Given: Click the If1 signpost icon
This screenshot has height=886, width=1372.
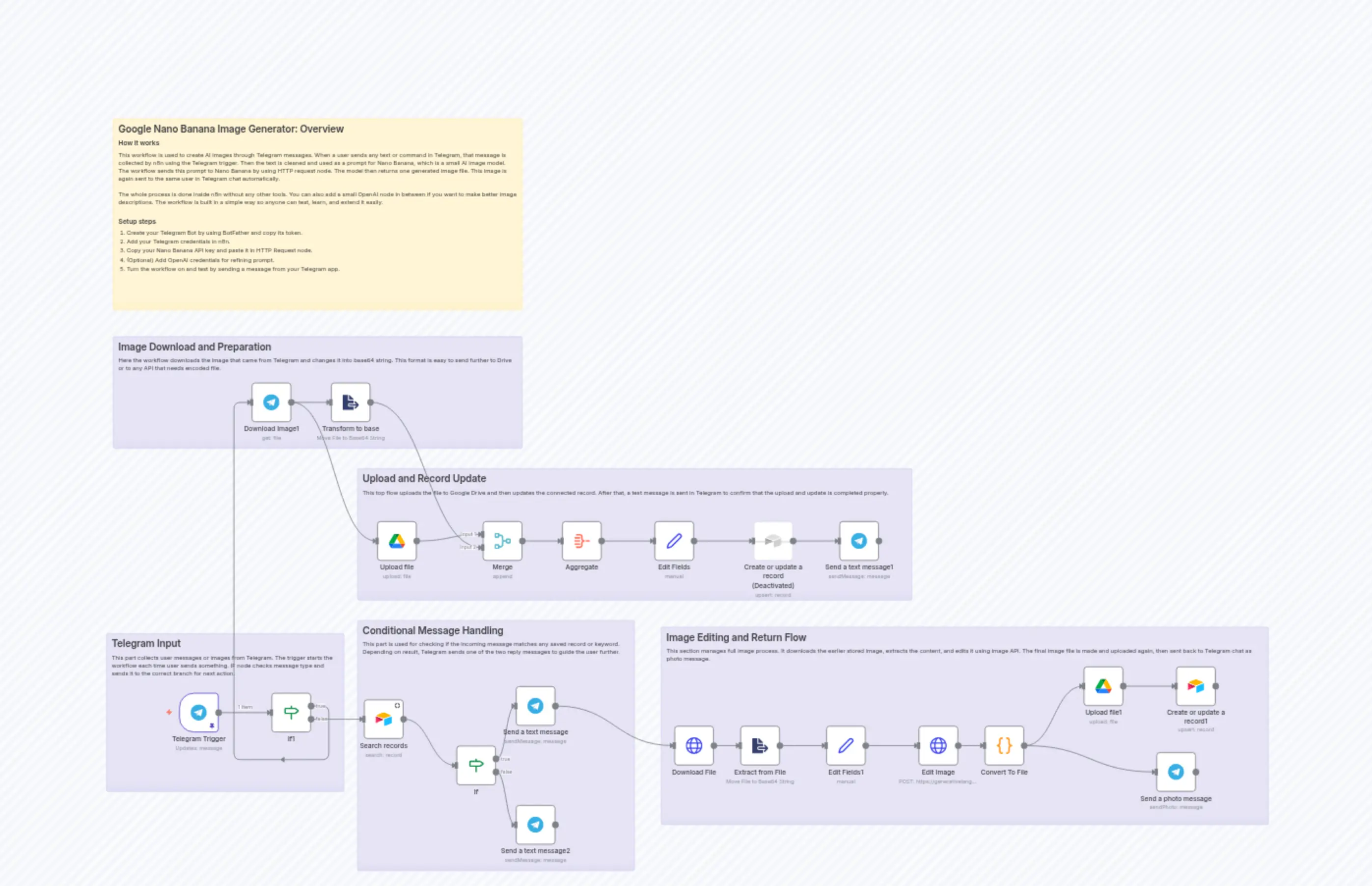Looking at the screenshot, I should click(x=291, y=712).
